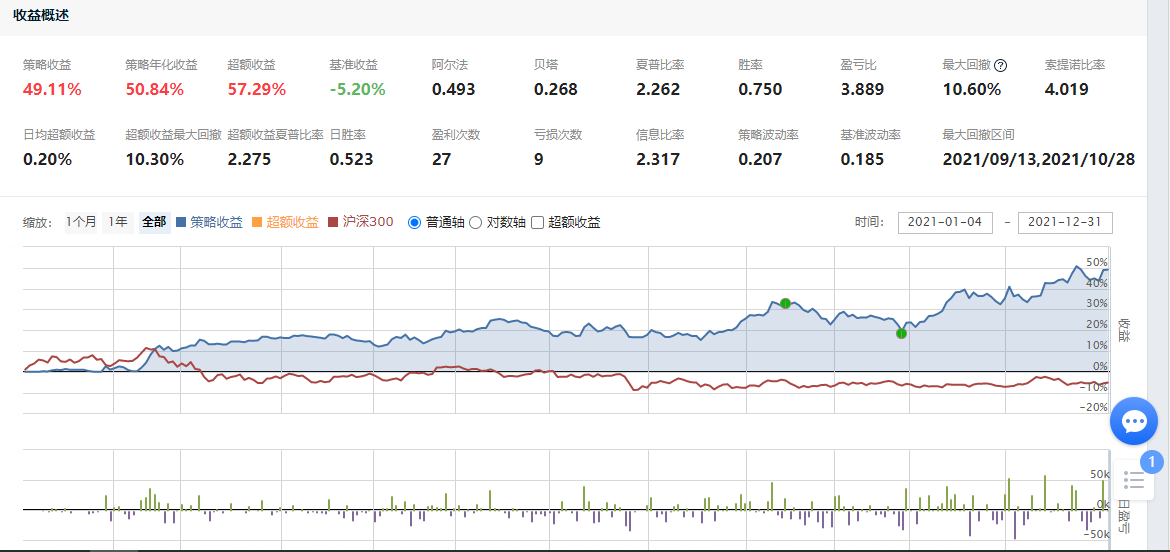Toggle the blue 策略收益 legend series
This screenshot has height=552, width=1170.
[210, 222]
